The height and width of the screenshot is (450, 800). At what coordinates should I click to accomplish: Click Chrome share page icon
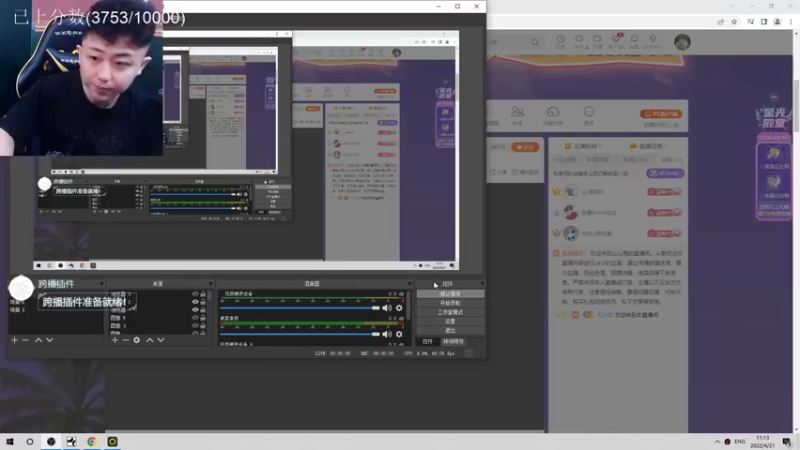click(x=720, y=22)
